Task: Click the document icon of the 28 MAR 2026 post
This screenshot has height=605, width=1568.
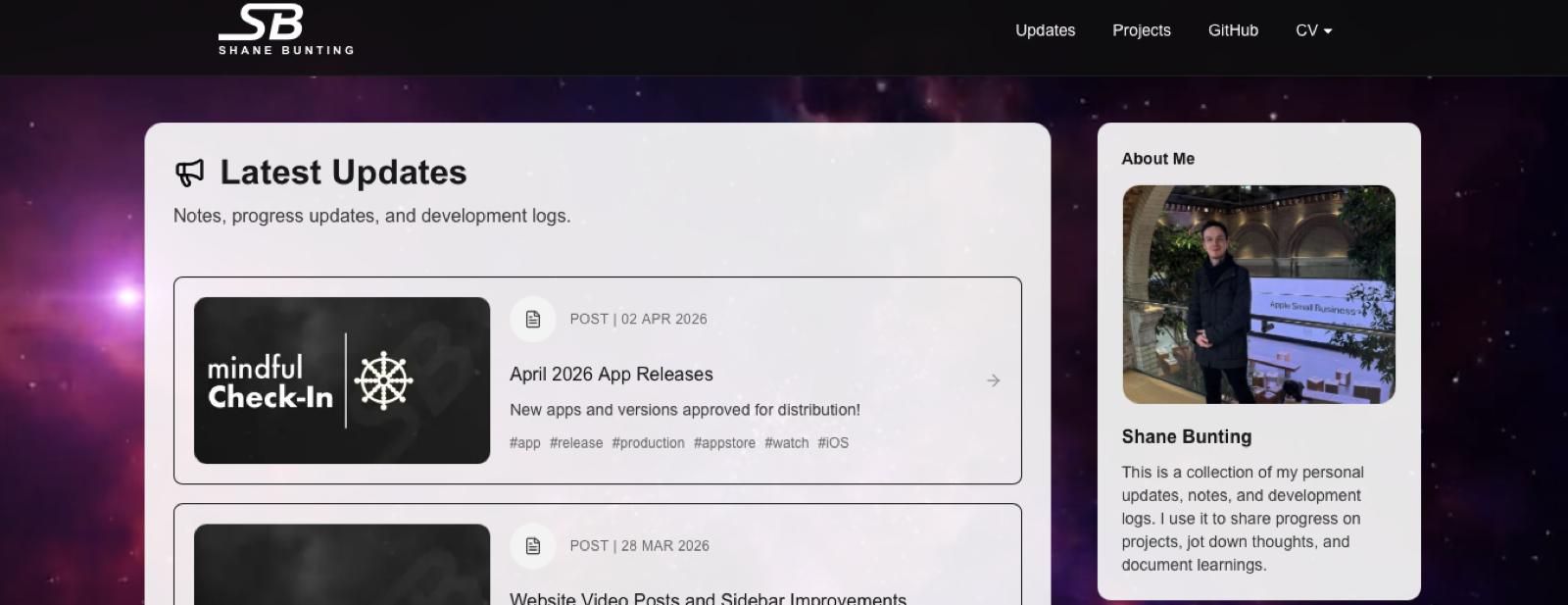Action: click(533, 546)
